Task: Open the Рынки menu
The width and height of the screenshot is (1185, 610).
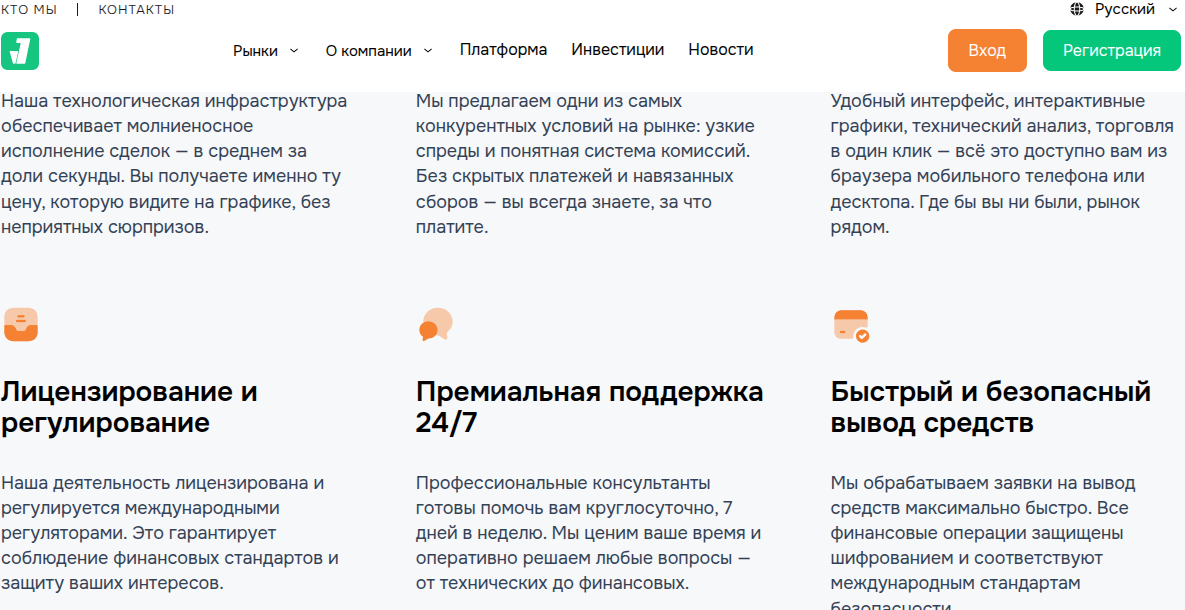Action: pyautogui.click(x=255, y=51)
